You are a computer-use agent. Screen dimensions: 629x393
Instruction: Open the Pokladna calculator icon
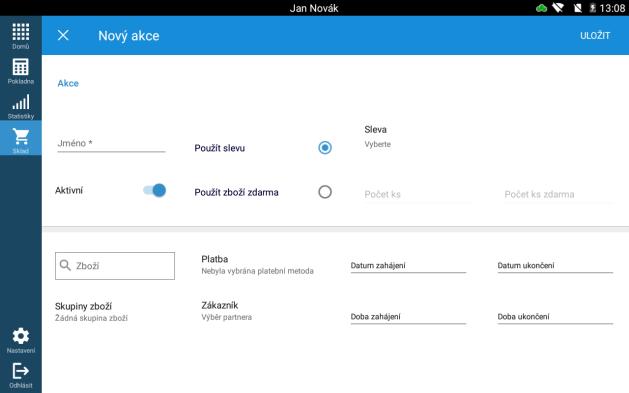tap(20, 67)
